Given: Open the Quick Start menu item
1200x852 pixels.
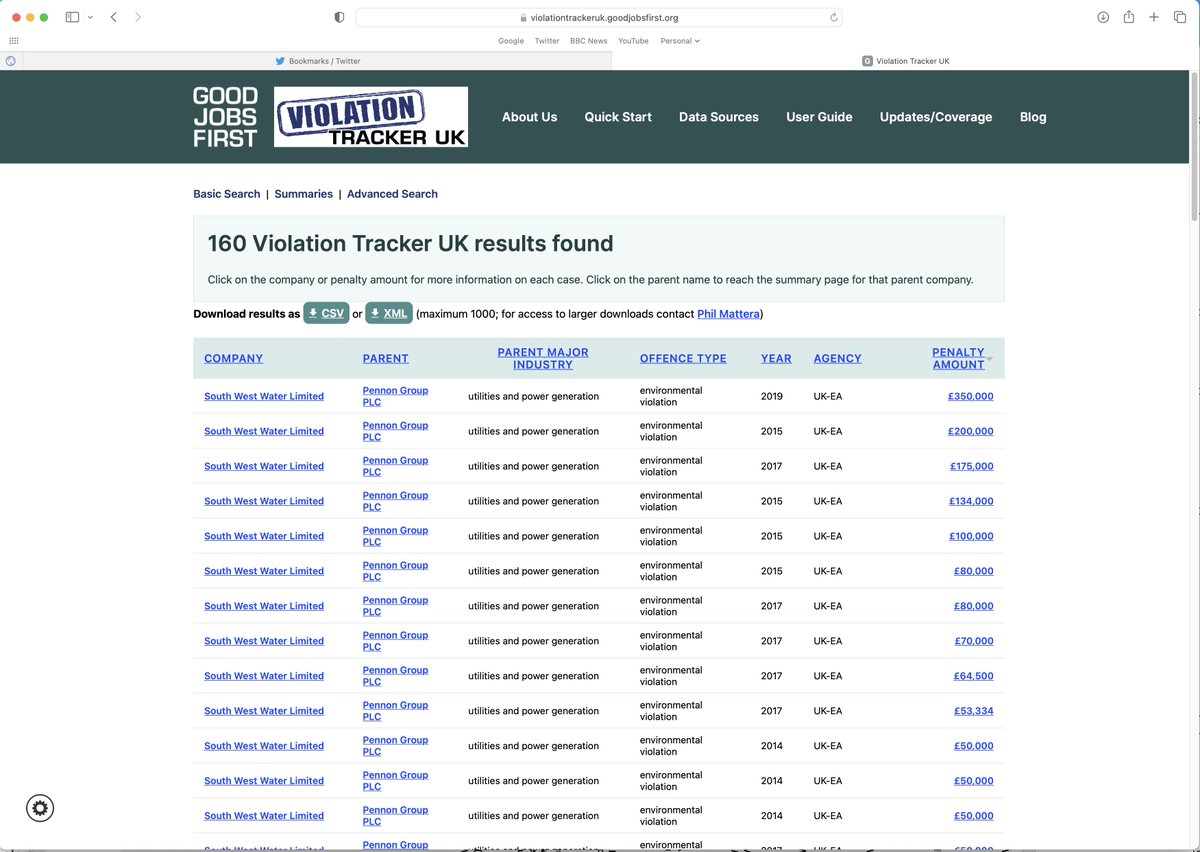Looking at the screenshot, I should coord(618,117).
